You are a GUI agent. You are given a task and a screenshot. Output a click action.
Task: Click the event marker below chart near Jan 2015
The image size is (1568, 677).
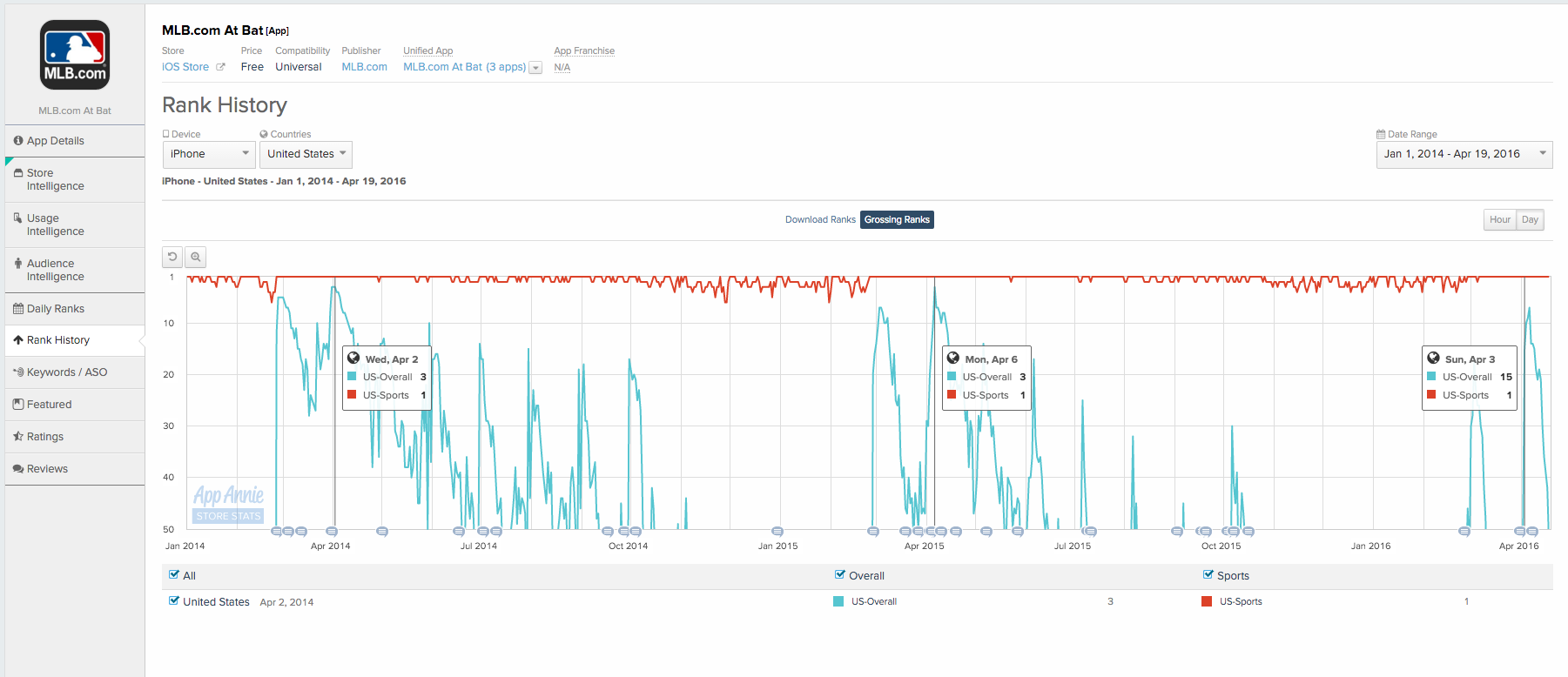coord(777,531)
